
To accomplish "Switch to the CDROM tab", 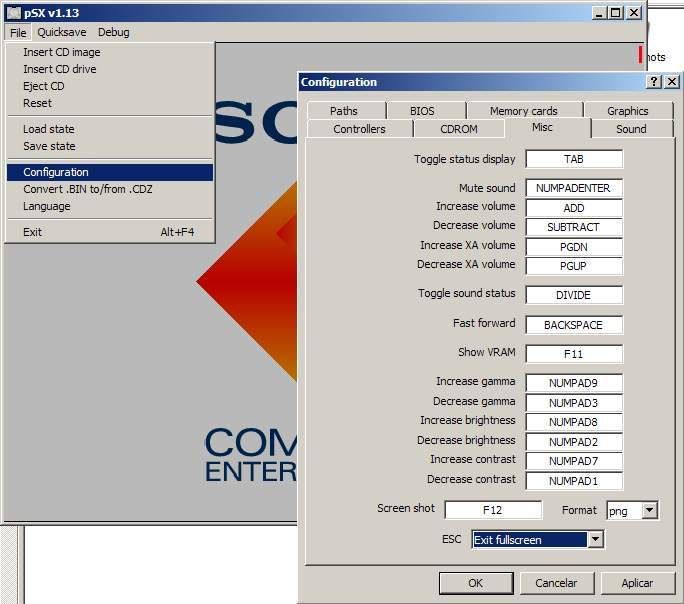I will [458, 129].
